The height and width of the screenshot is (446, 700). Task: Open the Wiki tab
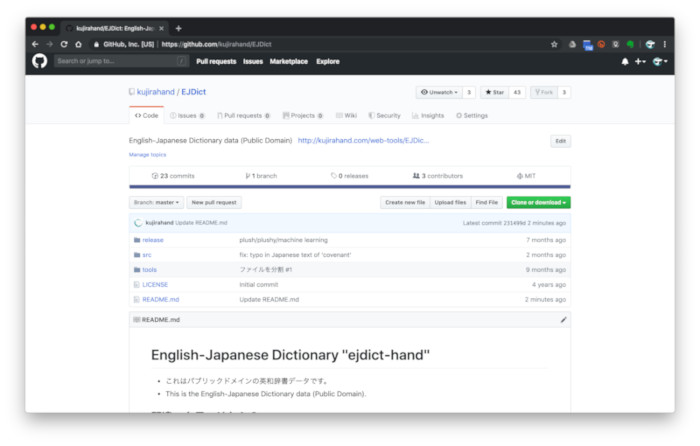(x=346, y=115)
